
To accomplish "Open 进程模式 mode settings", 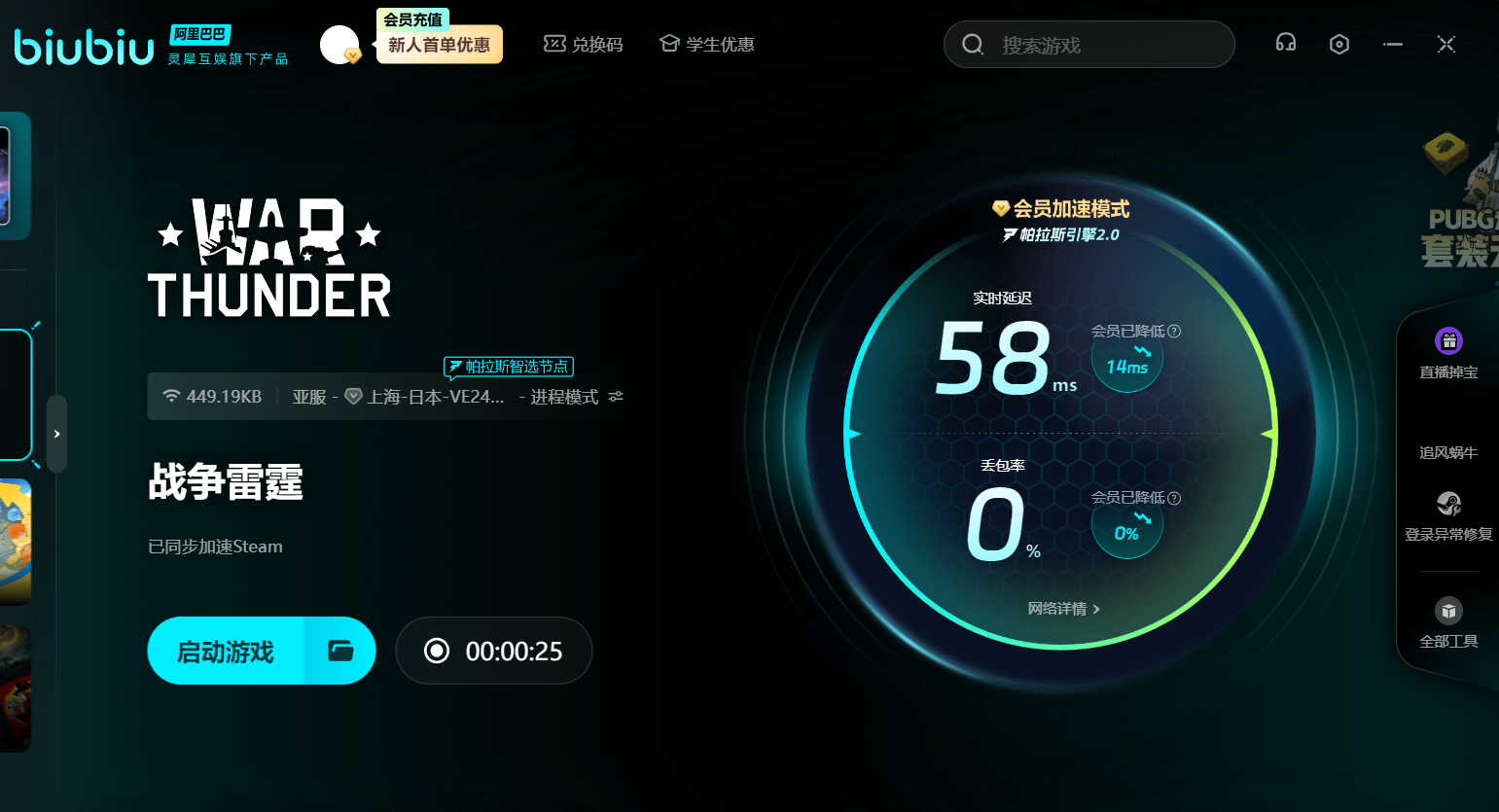I will [x=564, y=397].
